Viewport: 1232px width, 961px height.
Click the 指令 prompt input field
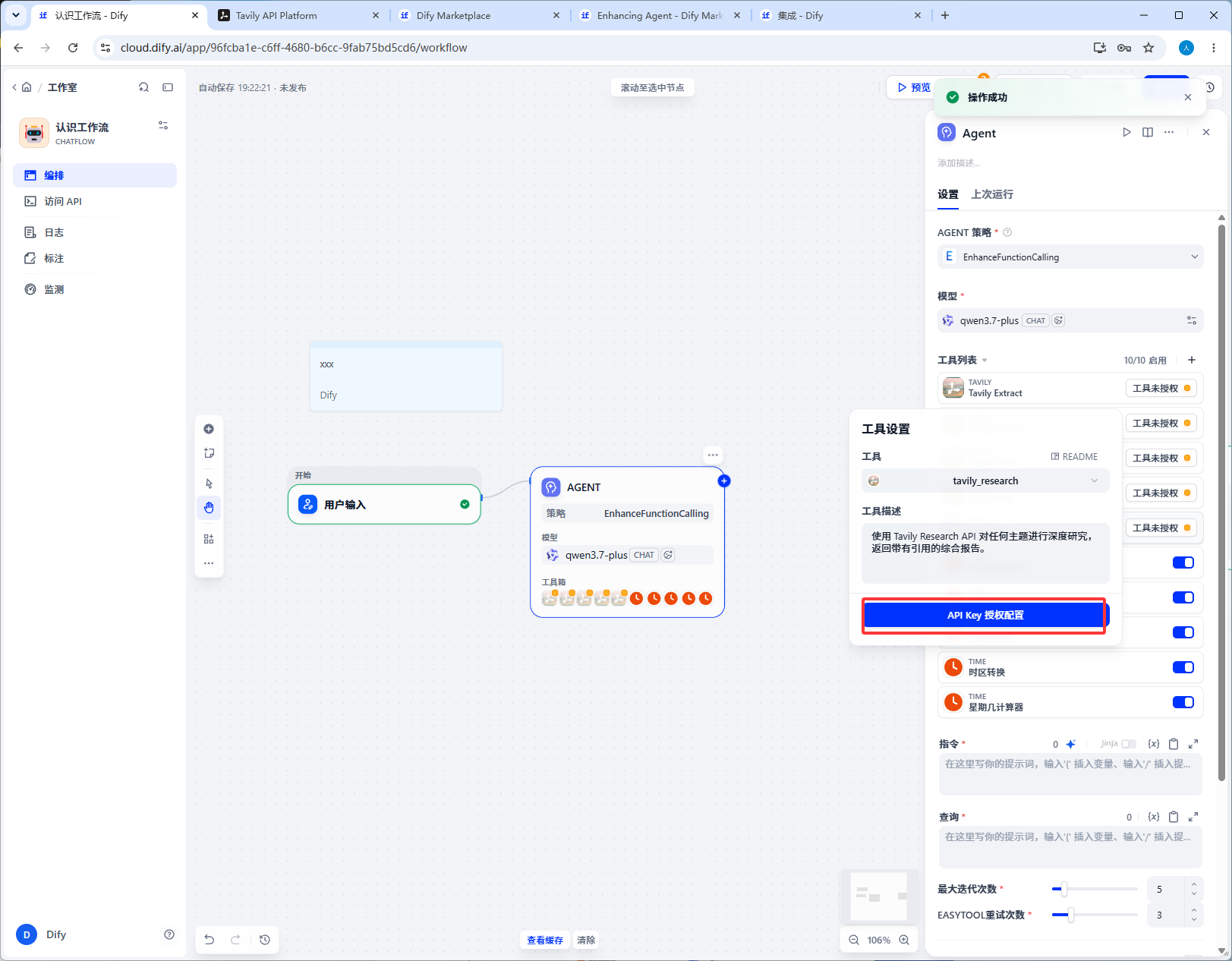[x=1070, y=774]
